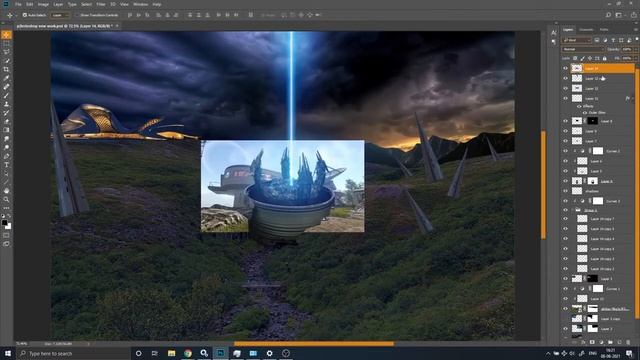Collapse the Group 1 folder arrow
Screen dimensions: 640x360
[x=573, y=210]
